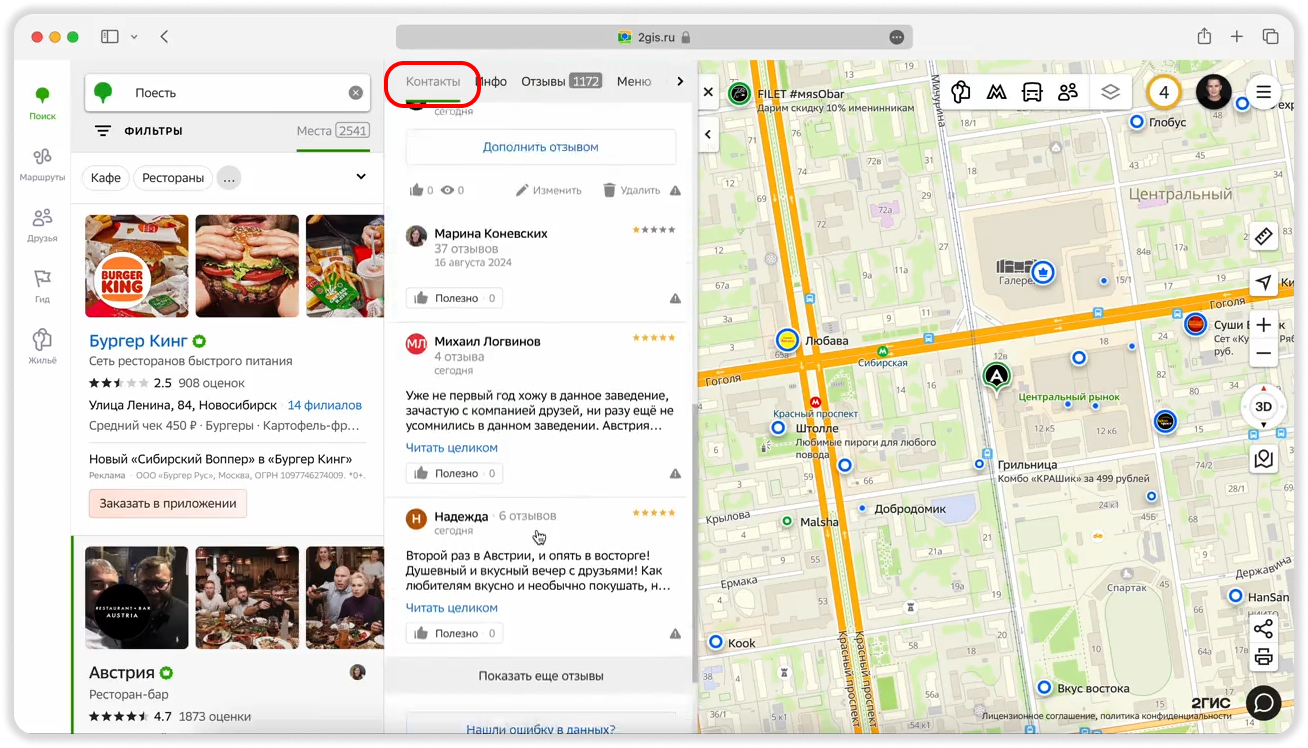1308x748 pixels.
Task: Mark Марина Коневских's review as Полезно
Action: point(454,298)
